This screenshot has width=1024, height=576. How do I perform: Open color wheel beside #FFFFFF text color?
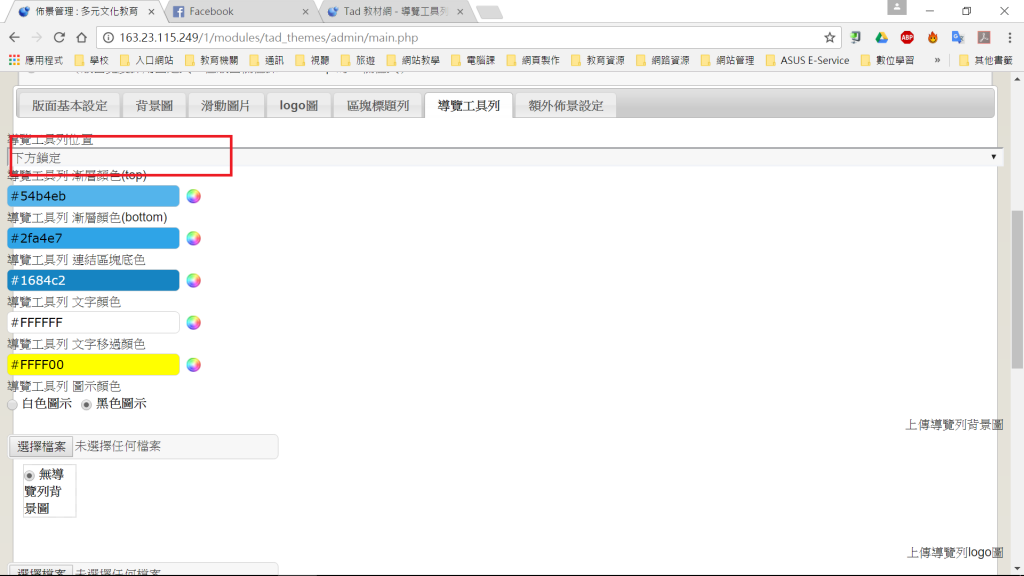(x=194, y=322)
